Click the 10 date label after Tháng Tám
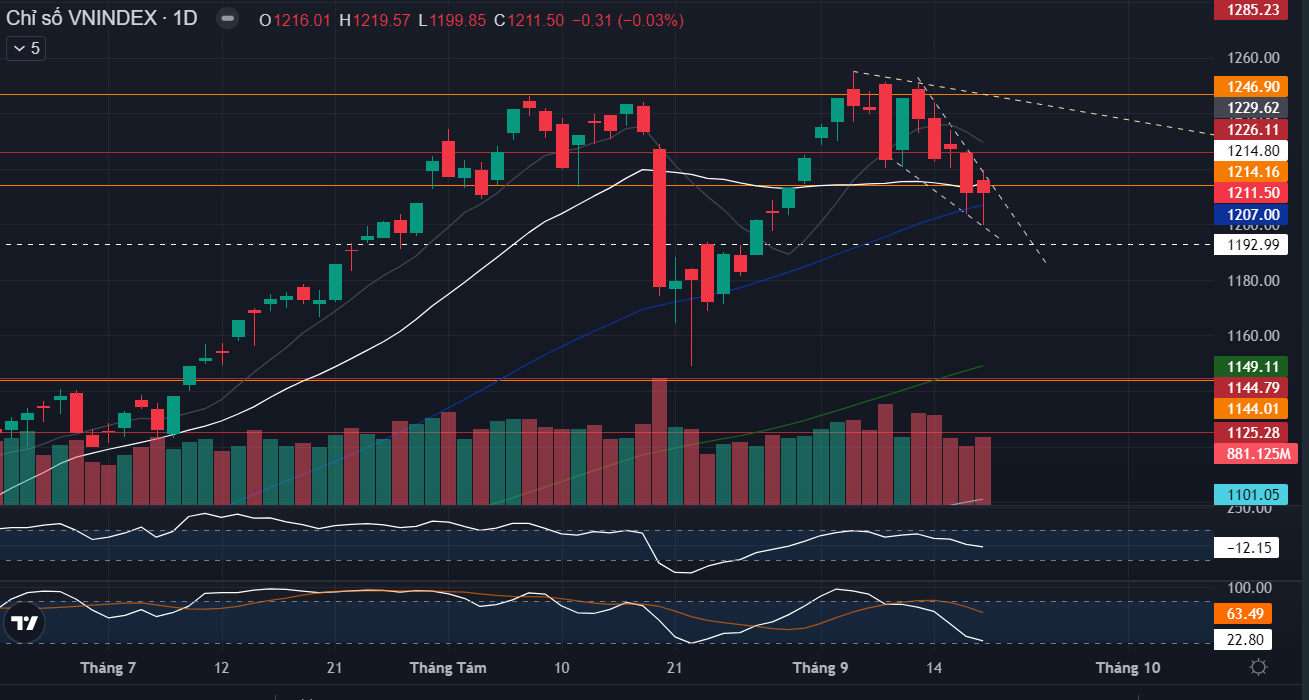 click(561, 667)
